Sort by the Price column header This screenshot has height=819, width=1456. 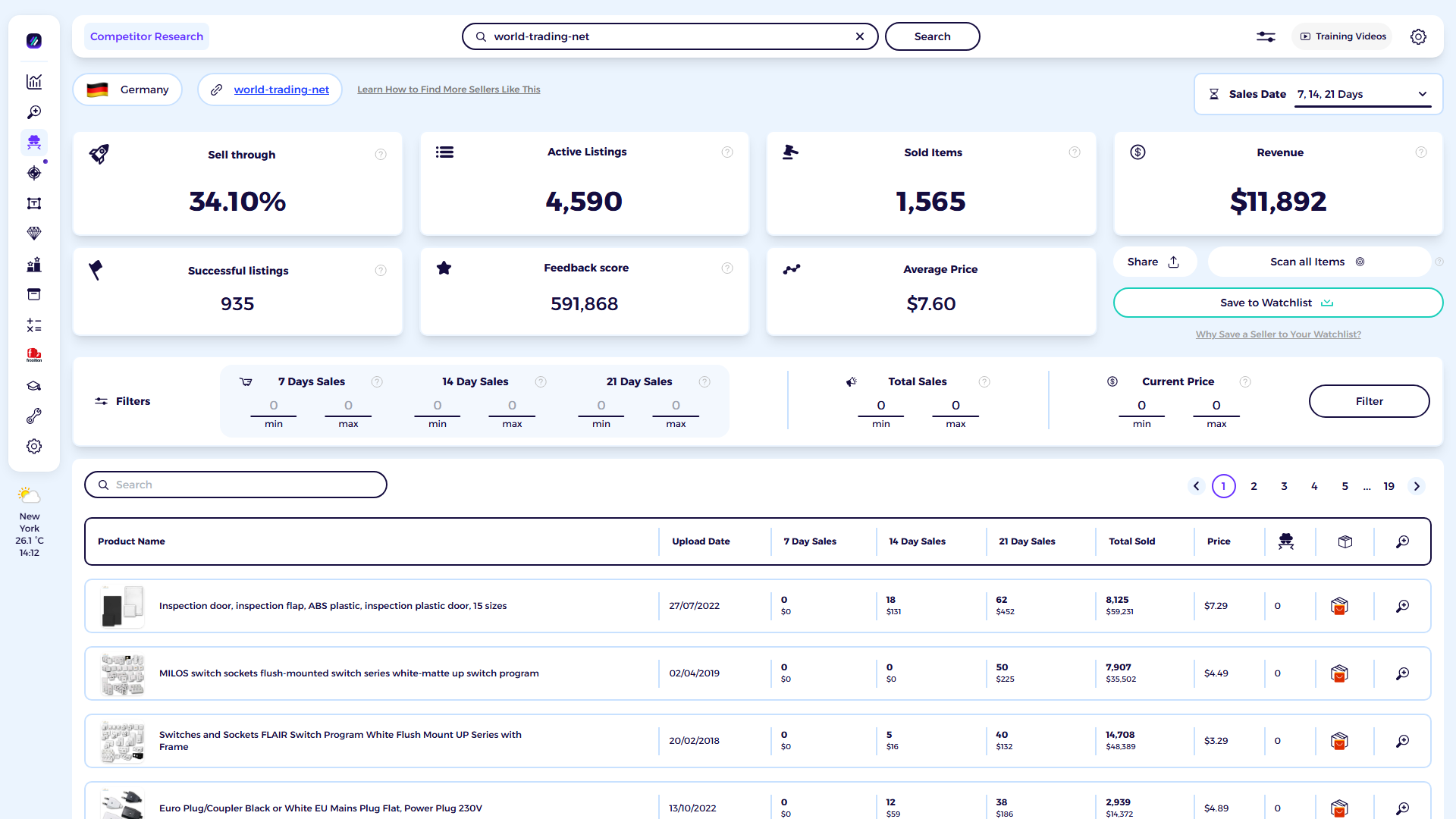(1219, 541)
